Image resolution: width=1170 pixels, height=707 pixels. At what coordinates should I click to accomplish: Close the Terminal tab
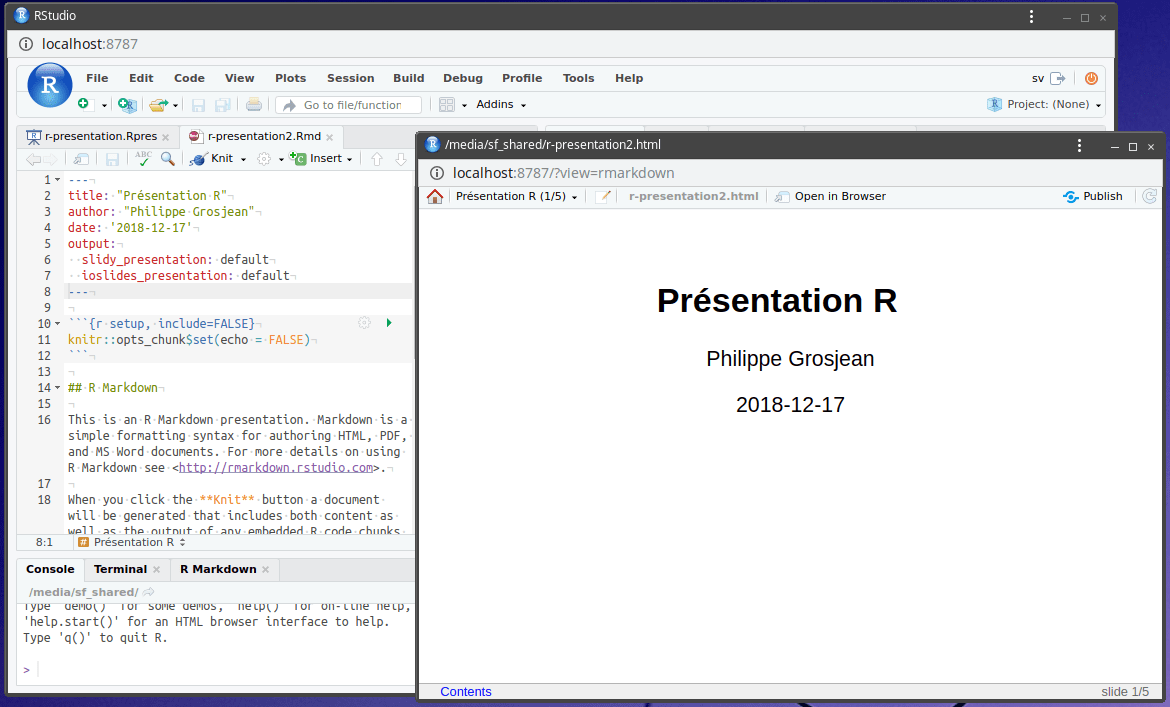click(157, 570)
